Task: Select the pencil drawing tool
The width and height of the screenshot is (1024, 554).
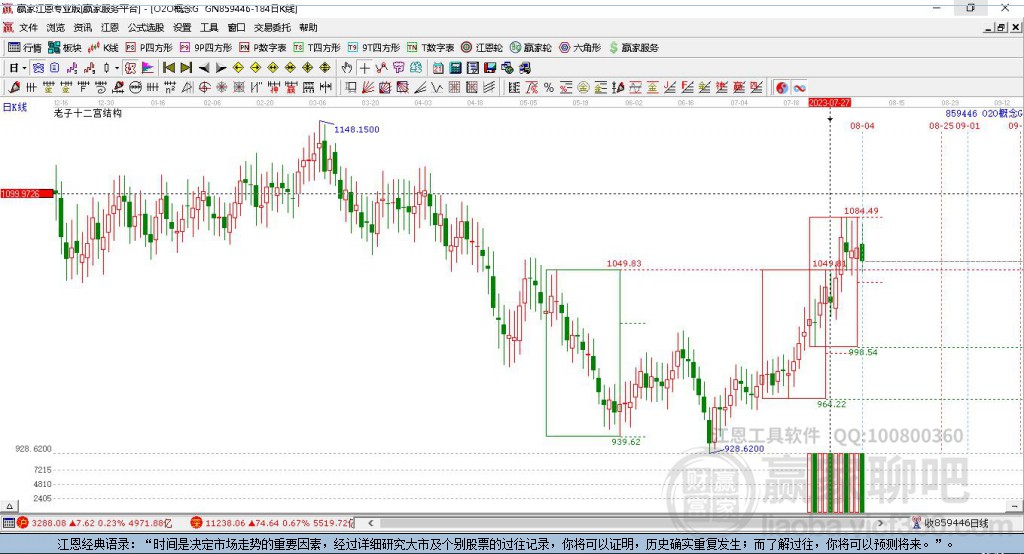Action: pyautogui.click(x=14, y=88)
